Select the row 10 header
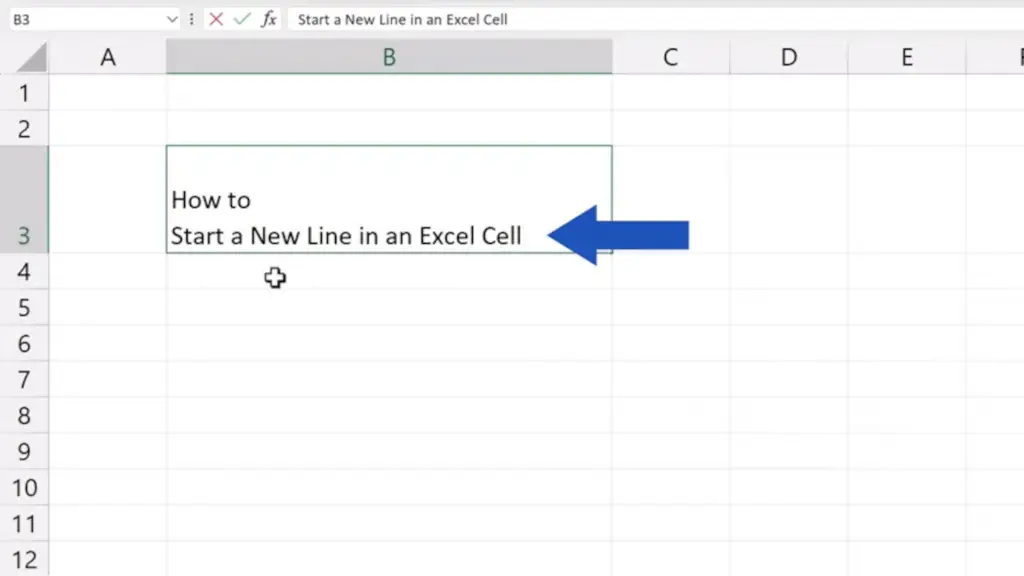The height and width of the screenshot is (576, 1024). (x=24, y=487)
